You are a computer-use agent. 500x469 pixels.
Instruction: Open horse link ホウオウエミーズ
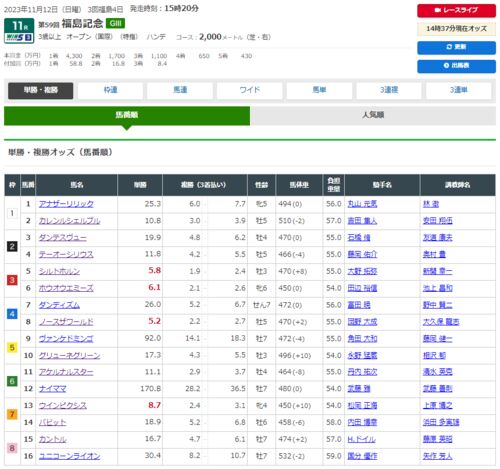pyautogui.click(x=66, y=288)
